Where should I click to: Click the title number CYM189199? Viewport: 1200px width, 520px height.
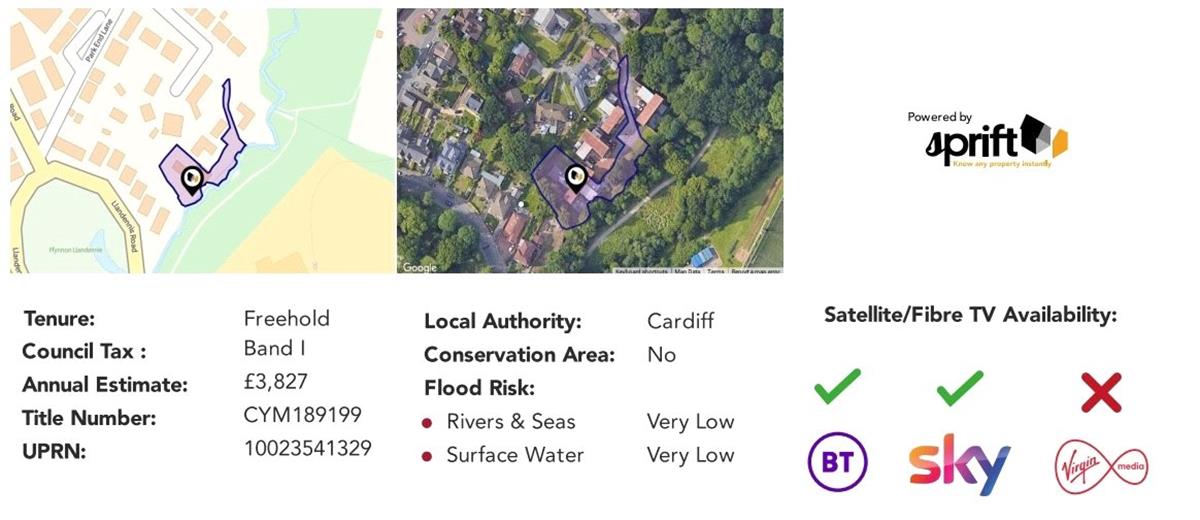(x=302, y=415)
